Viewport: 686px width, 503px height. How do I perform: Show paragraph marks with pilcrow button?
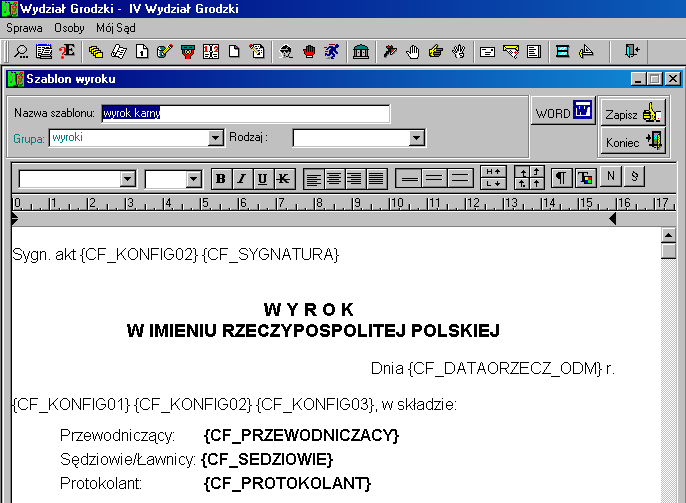(x=561, y=178)
